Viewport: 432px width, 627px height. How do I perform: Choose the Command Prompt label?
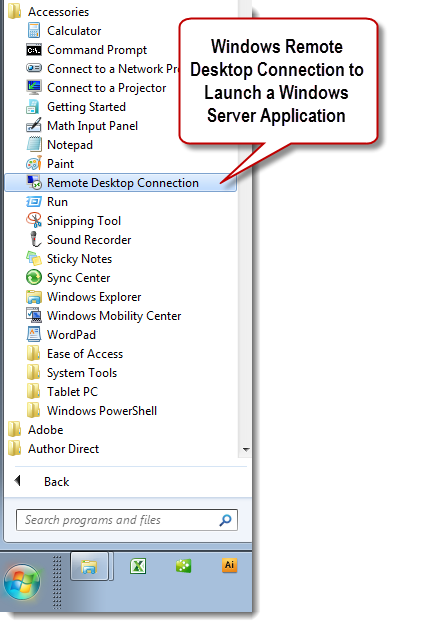[x=97, y=50]
